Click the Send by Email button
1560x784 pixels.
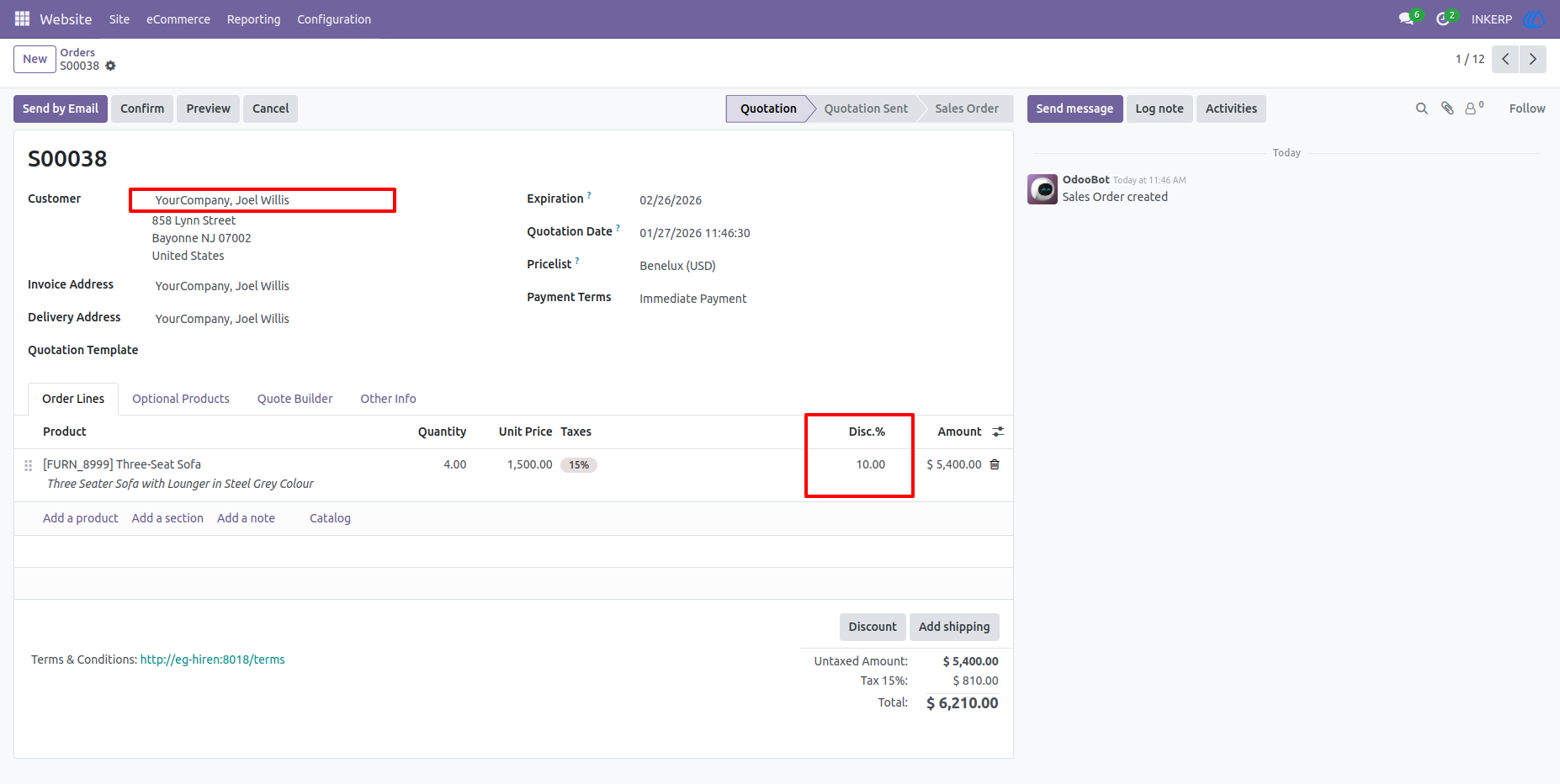click(x=61, y=109)
